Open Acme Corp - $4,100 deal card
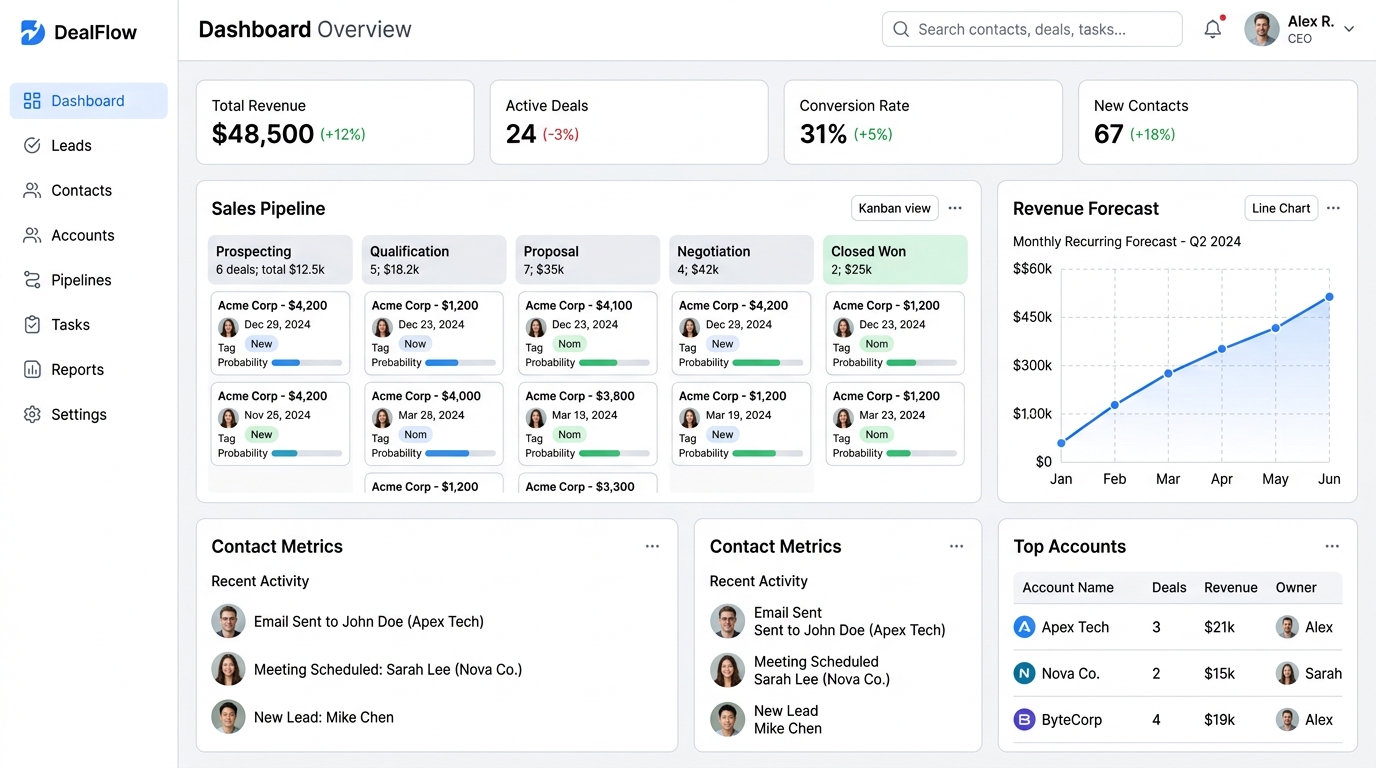 588,333
